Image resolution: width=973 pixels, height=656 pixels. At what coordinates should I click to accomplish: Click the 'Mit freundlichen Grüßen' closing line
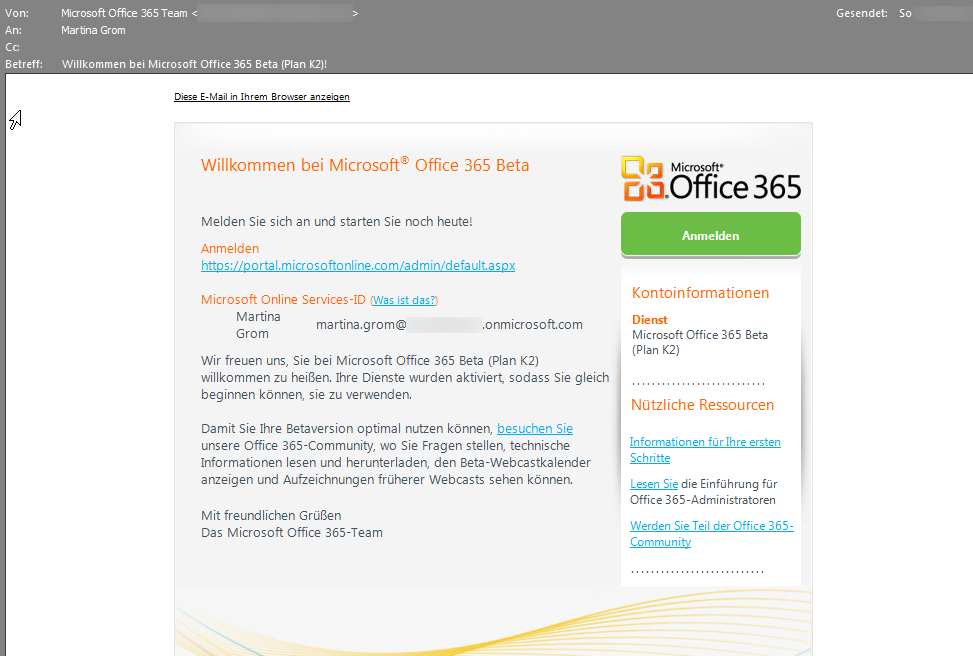(x=271, y=516)
